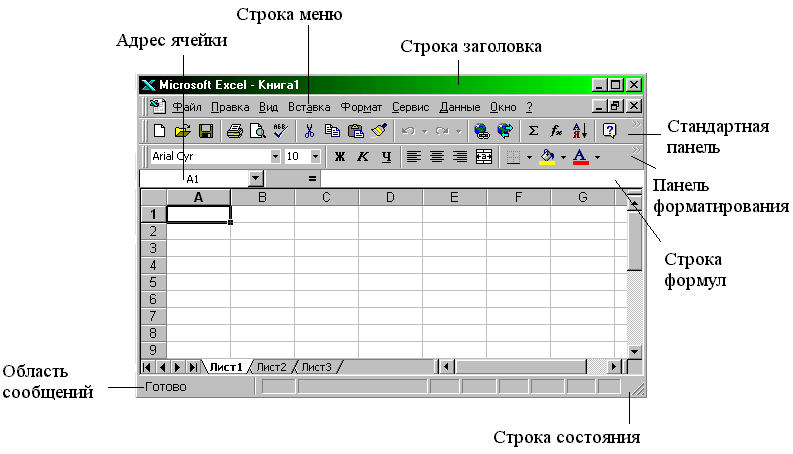Open the Name Box dropdown arrow
793x454 pixels.
pyautogui.click(x=255, y=179)
